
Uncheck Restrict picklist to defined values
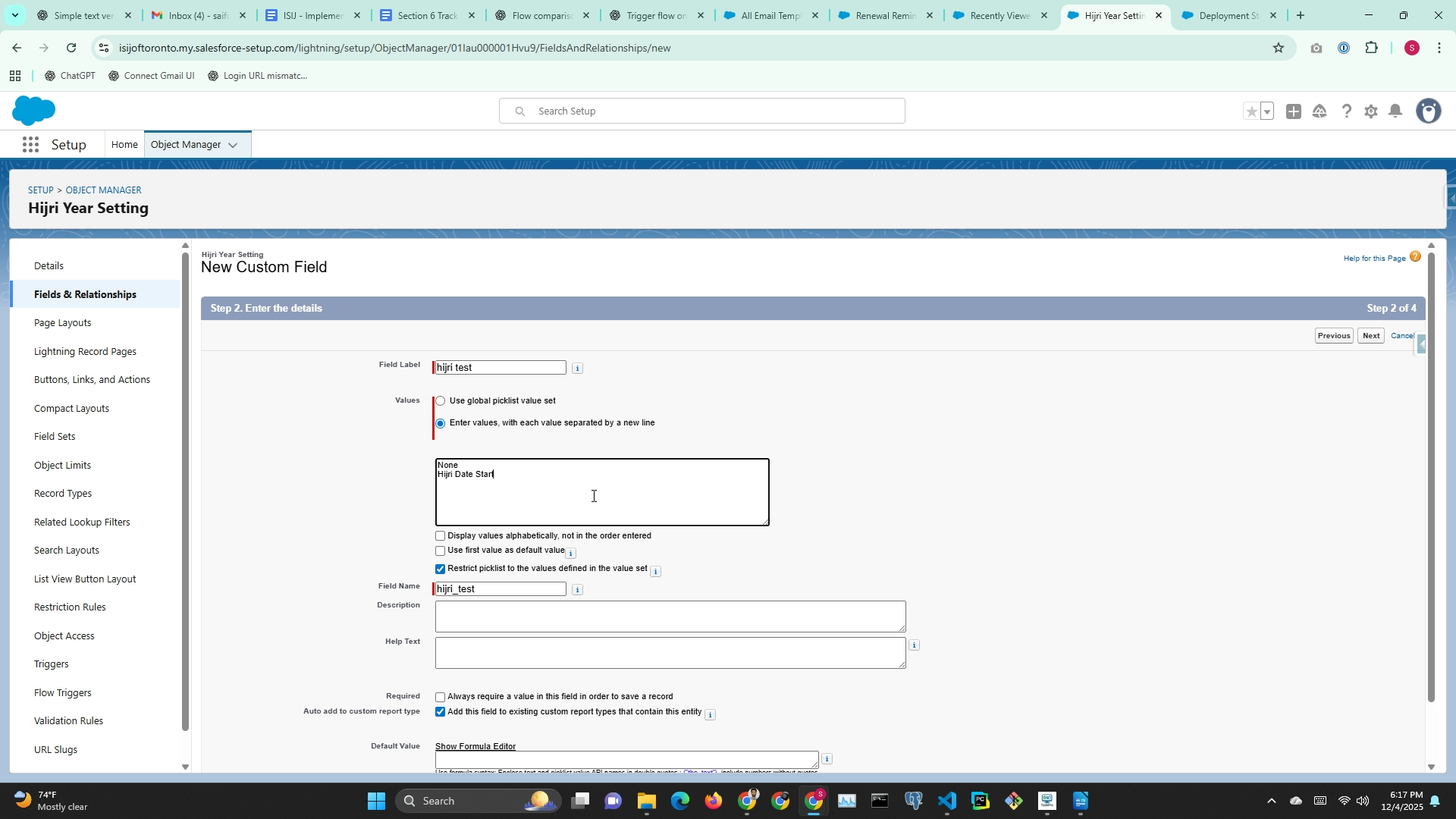(x=441, y=569)
